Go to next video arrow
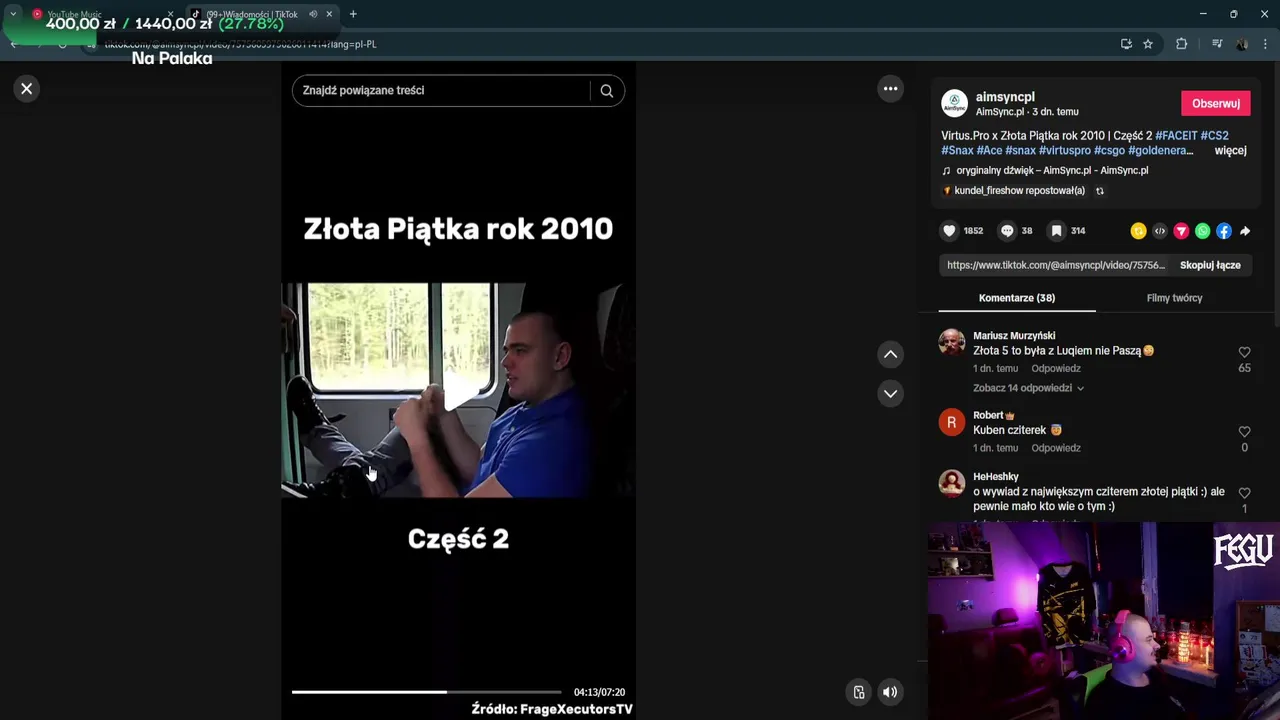The height and width of the screenshot is (720, 1280). point(890,393)
